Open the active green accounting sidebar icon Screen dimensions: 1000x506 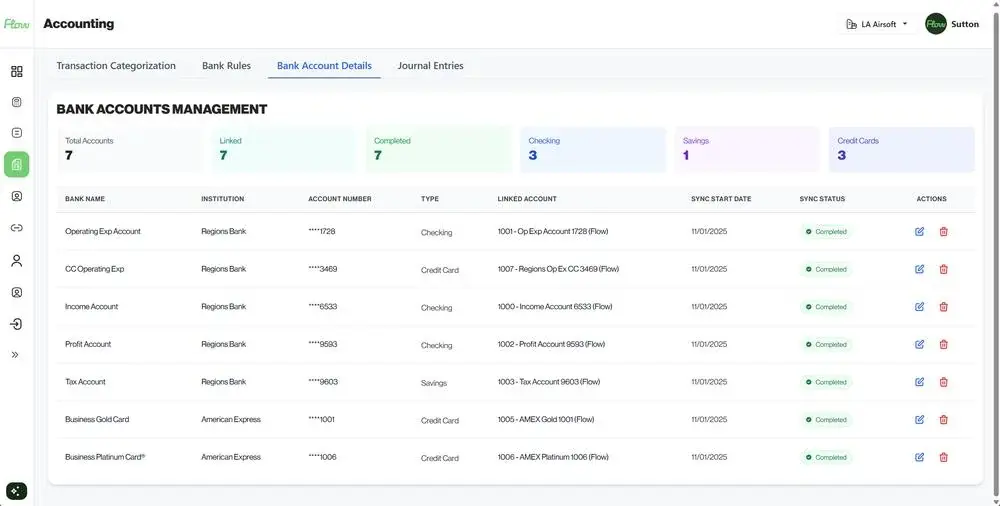point(17,165)
